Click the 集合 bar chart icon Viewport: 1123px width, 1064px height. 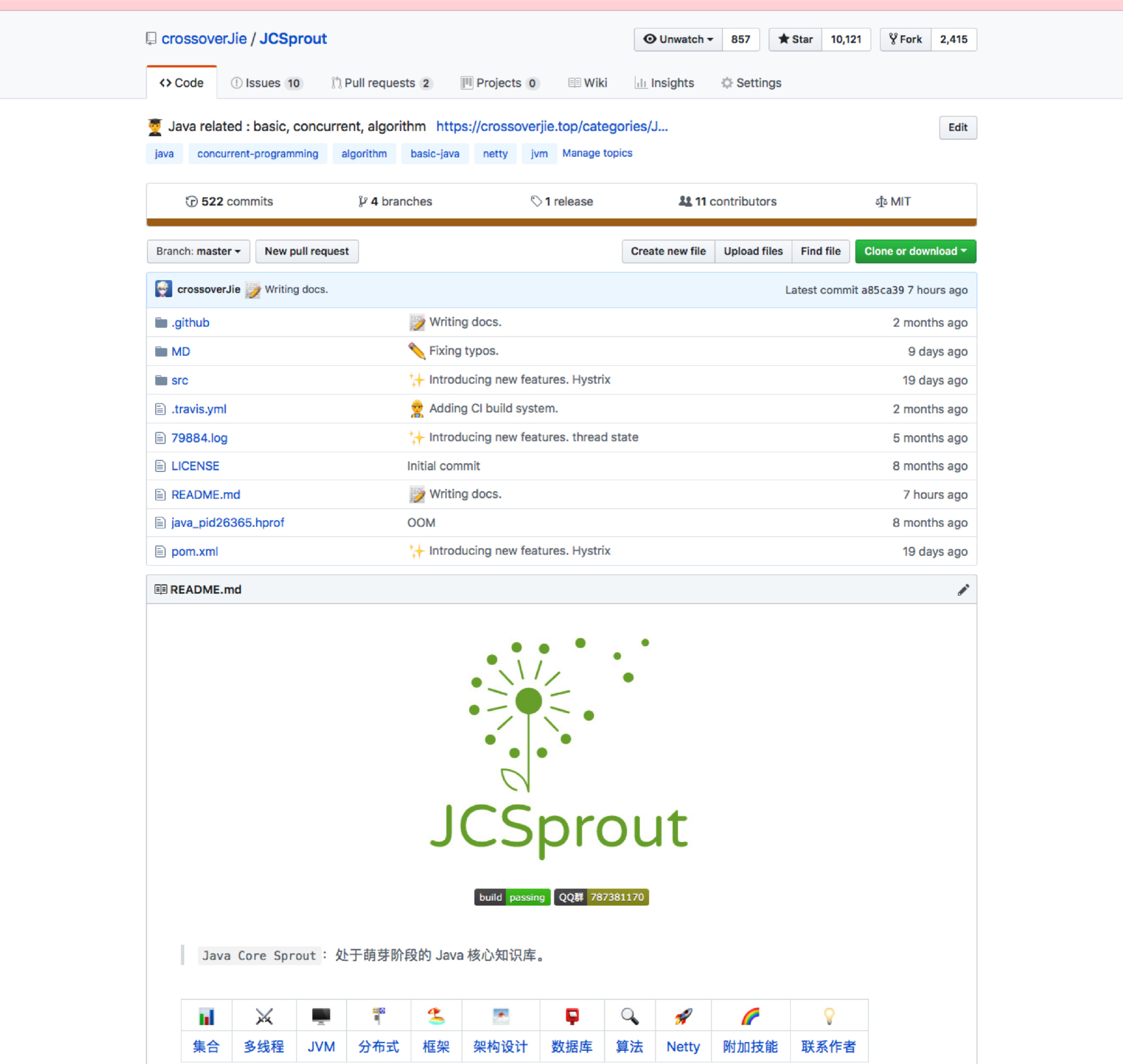(x=207, y=1016)
